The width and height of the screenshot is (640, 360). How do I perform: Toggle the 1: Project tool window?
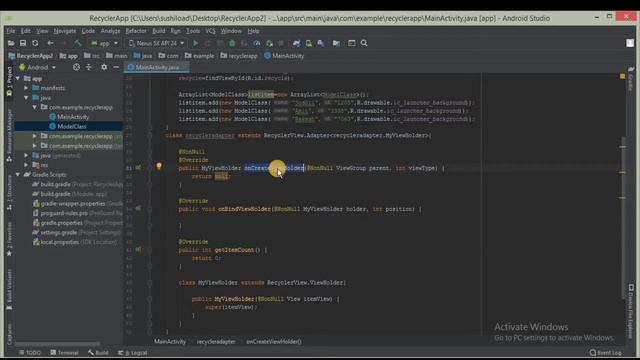[x=9, y=82]
